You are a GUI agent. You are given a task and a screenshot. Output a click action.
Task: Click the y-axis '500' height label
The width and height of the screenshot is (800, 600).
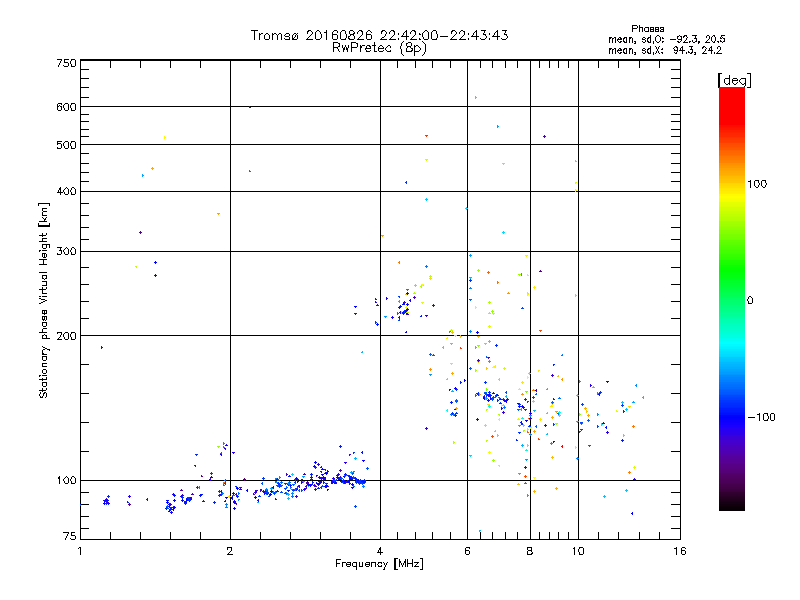click(66, 145)
